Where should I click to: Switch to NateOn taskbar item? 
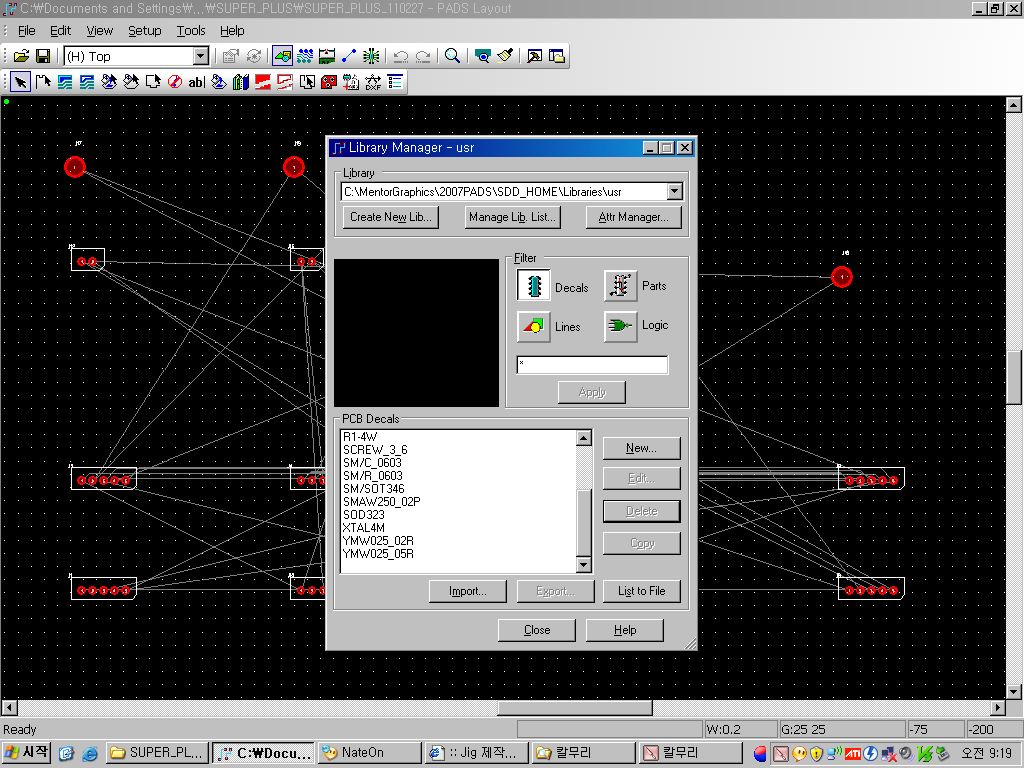coord(370,753)
